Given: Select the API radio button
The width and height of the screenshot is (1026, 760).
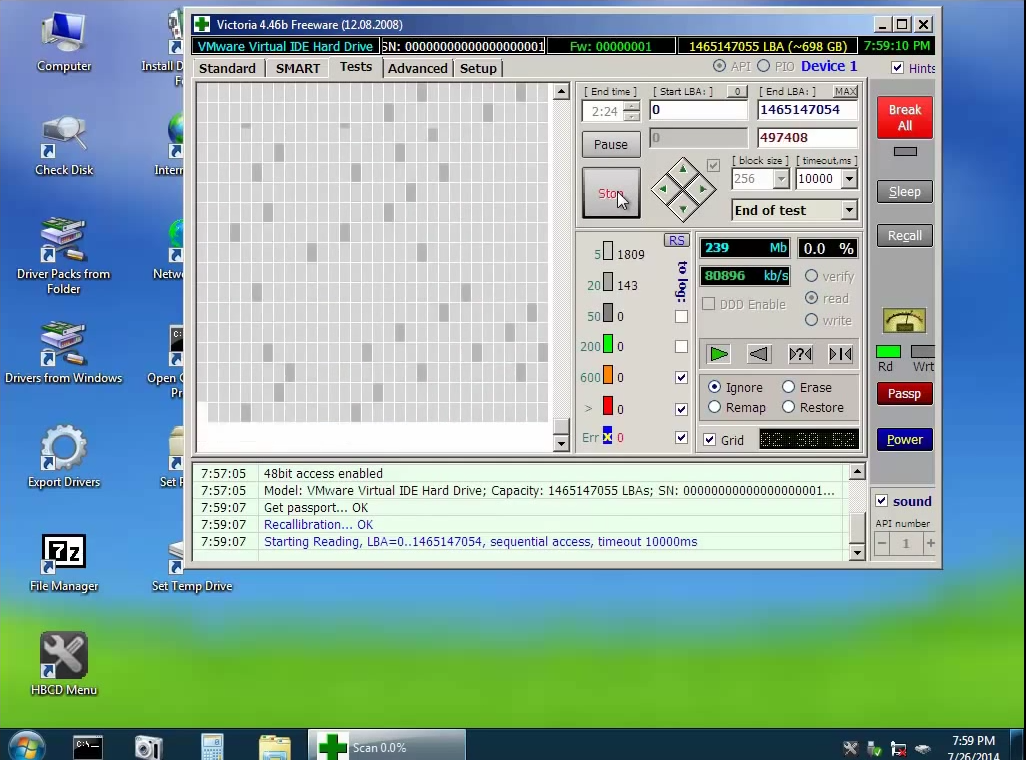Looking at the screenshot, I should point(719,66).
